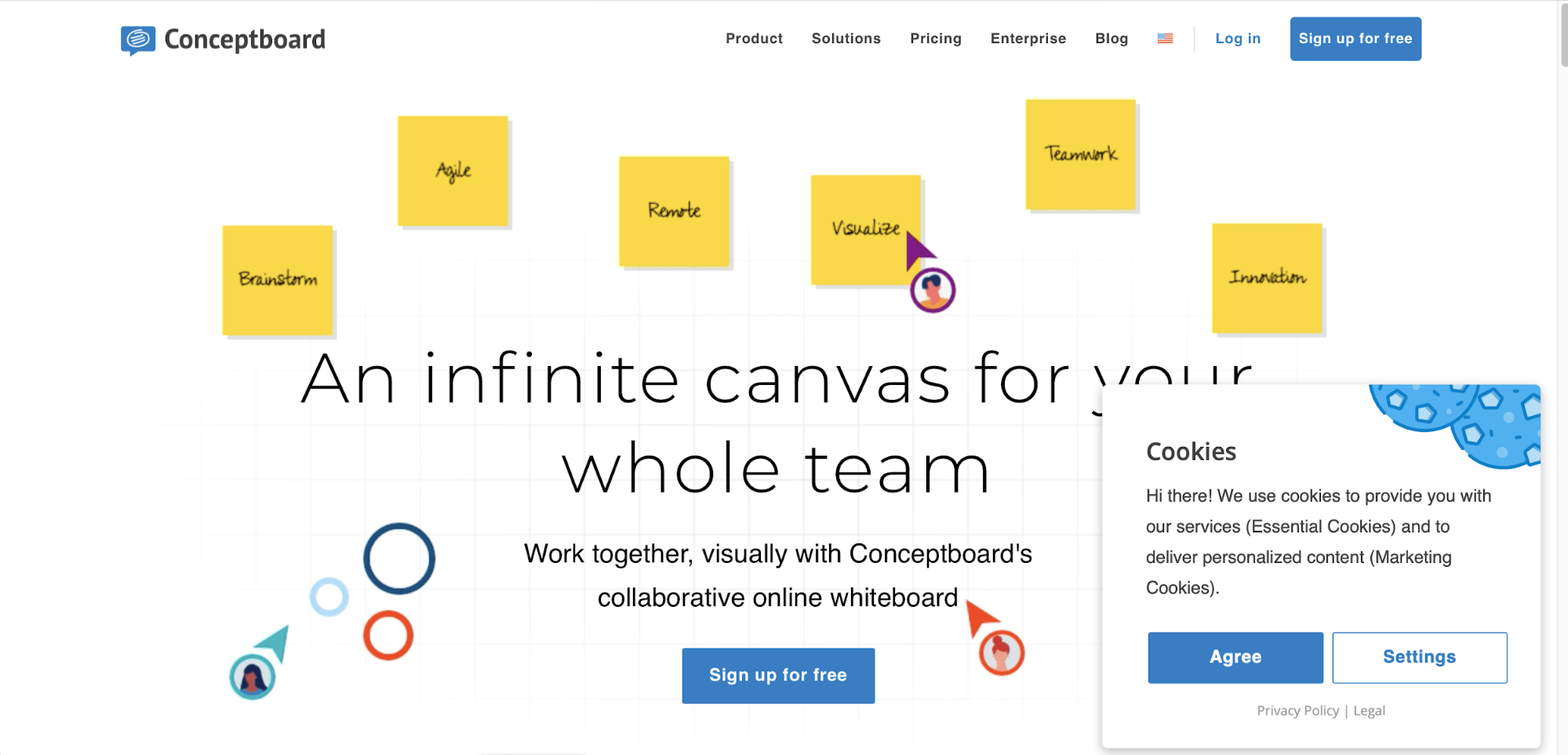Click the Conceptboard speech-bubble logo icon
The width and height of the screenshot is (1568, 755).
(x=137, y=39)
